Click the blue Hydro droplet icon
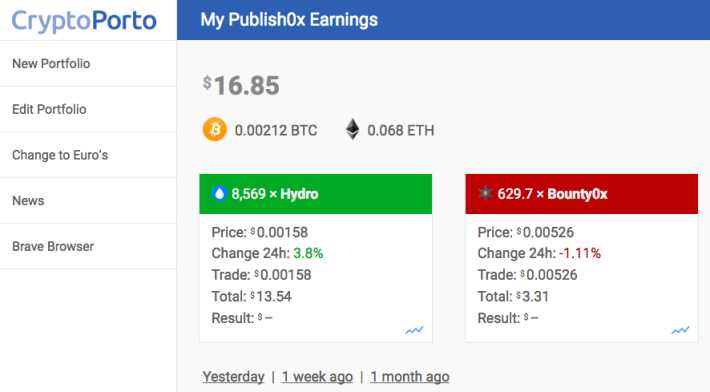Image resolution: width=710 pixels, height=392 pixels. pyautogui.click(x=219, y=194)
